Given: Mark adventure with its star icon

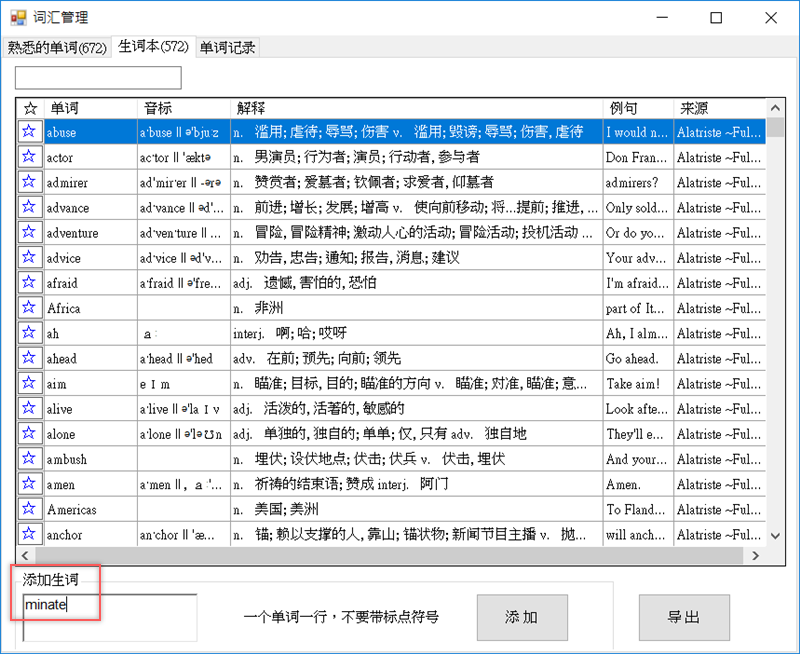Looking at the screenshot, I should (30, 233).
